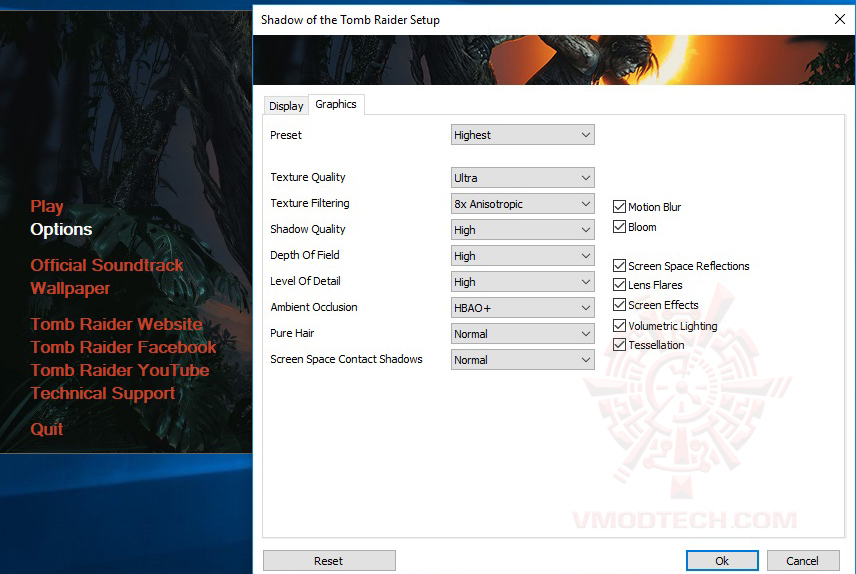
Task: Open the Pure Hair dropdown
Action: click(x=522, y=334)
